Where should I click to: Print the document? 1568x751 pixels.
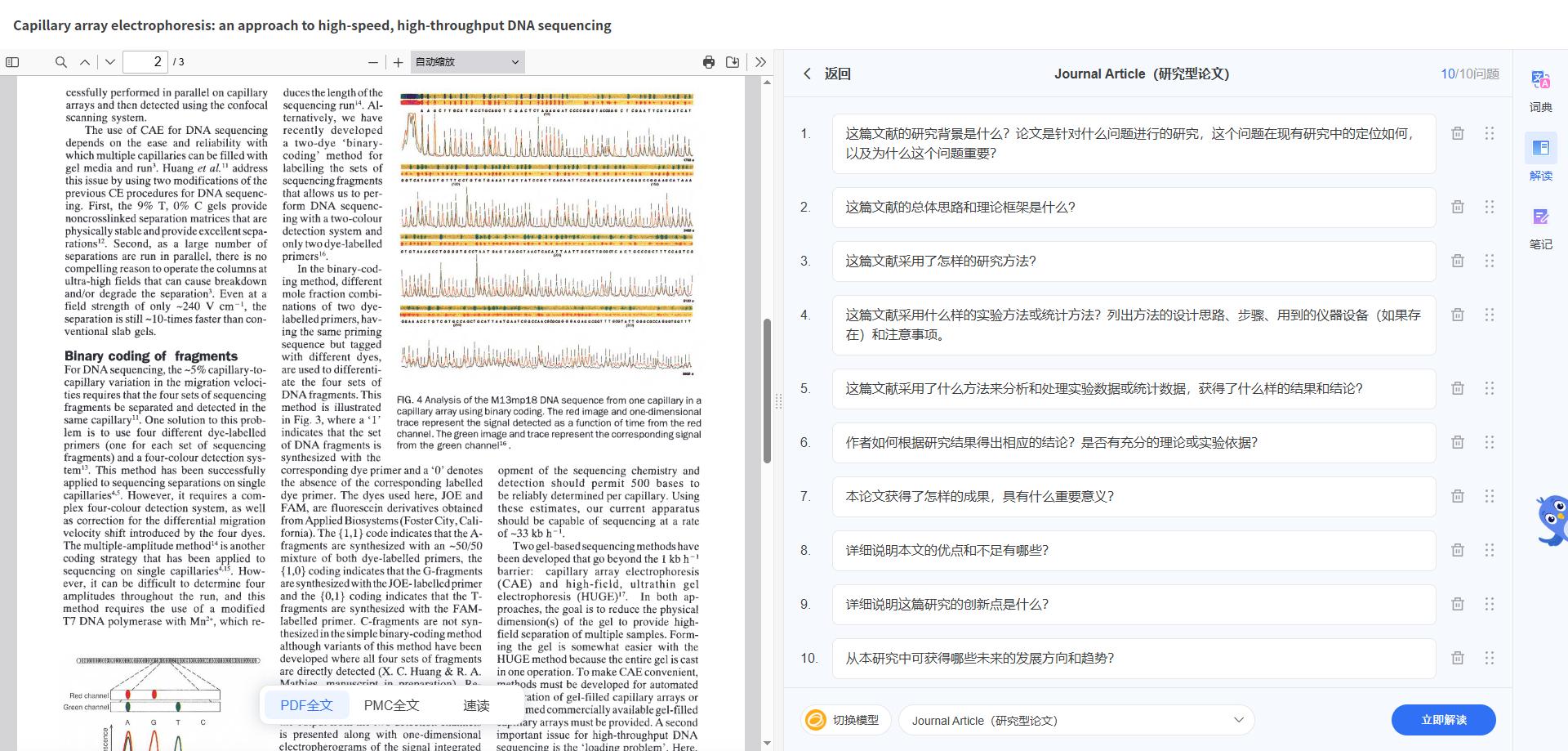click(x=708, y=61)
